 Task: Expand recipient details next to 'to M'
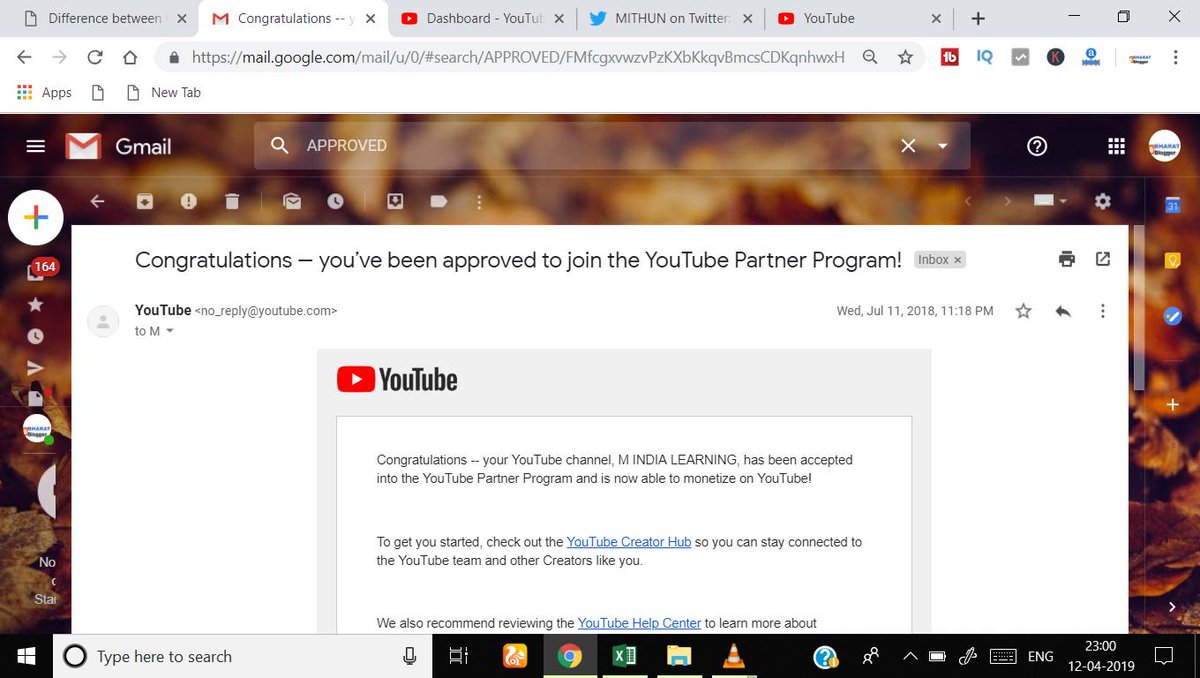coord(169,331)
